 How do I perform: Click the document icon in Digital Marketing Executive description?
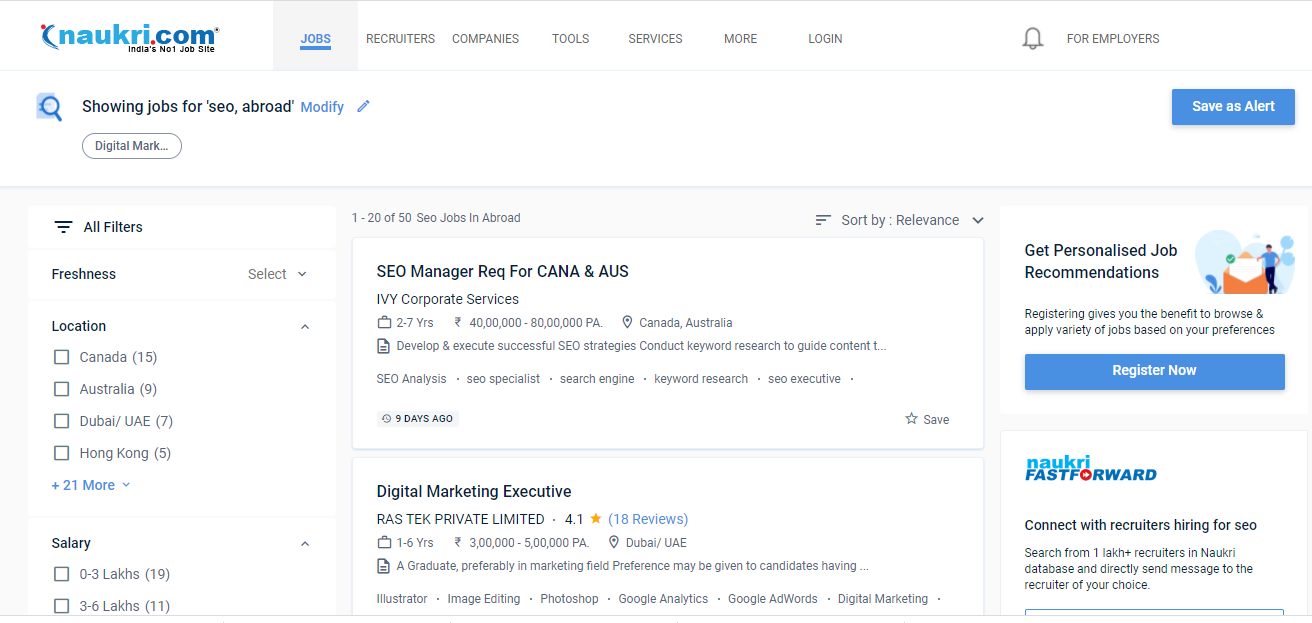click(383, 566)
